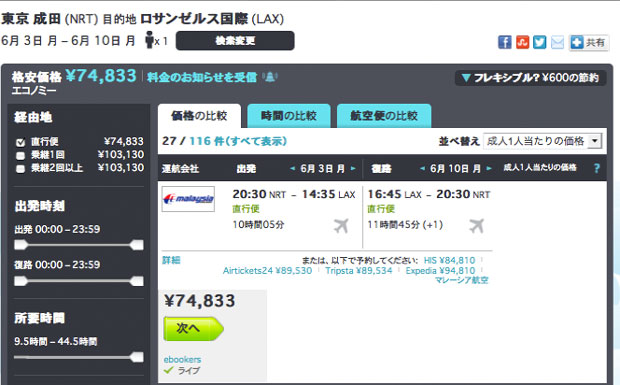
Task: Share results via email envelope icon
Action: [x=557, y=42]
